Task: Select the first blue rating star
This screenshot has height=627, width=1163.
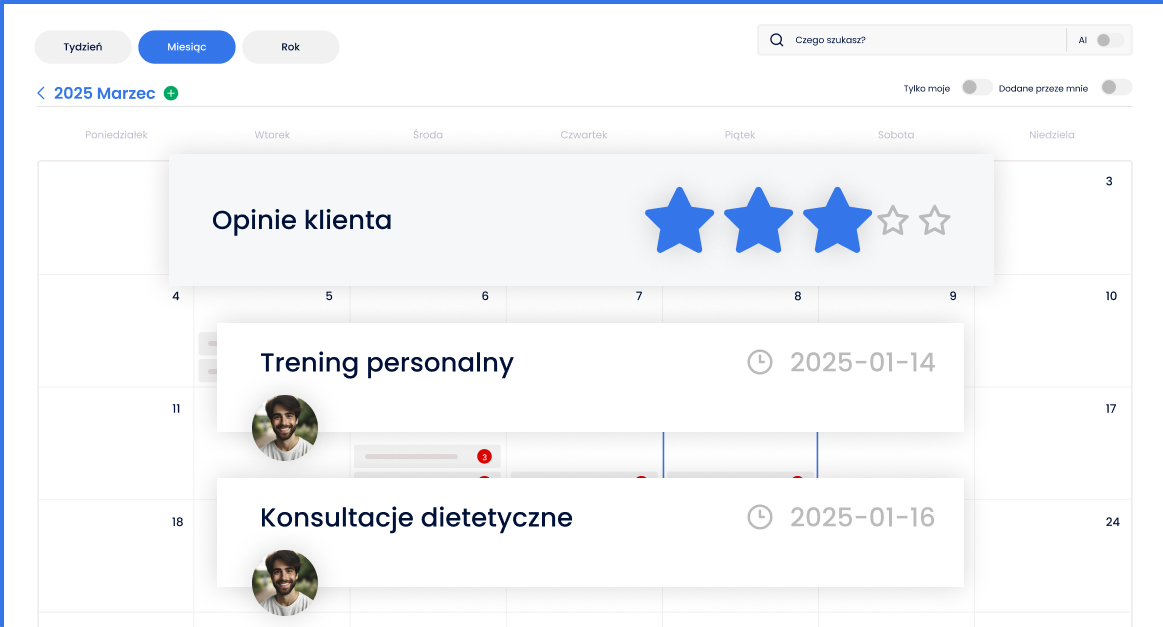Action: click(680, 220)
